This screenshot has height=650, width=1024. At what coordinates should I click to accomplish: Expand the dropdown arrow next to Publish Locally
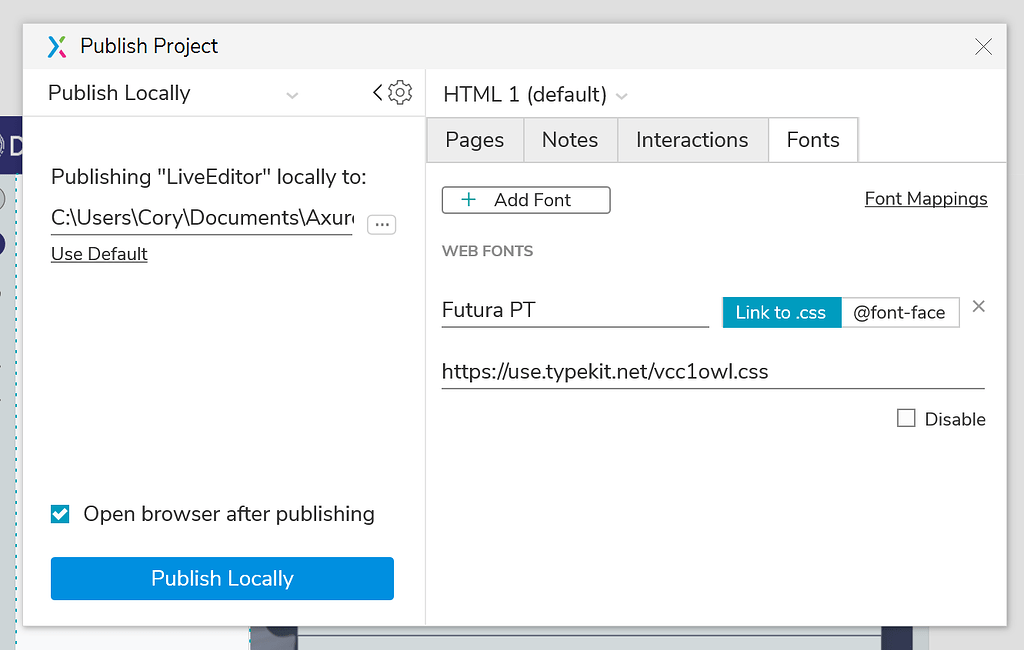pyautogui.click(x=292, y=93)
